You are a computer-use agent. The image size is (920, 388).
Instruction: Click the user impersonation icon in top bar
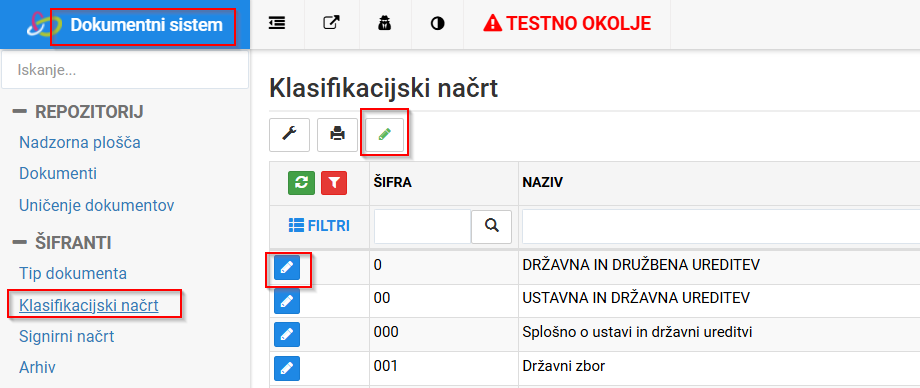pos(384,23)
